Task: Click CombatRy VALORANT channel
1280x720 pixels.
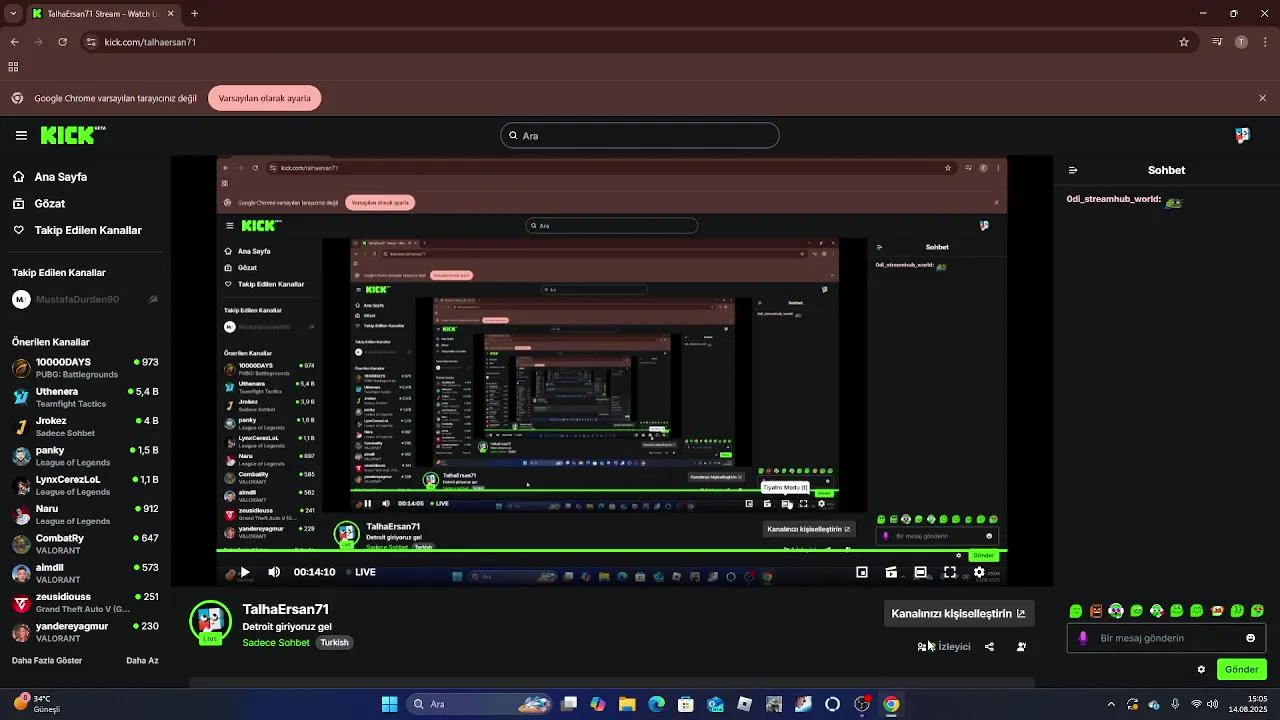Action: (85, 544)
